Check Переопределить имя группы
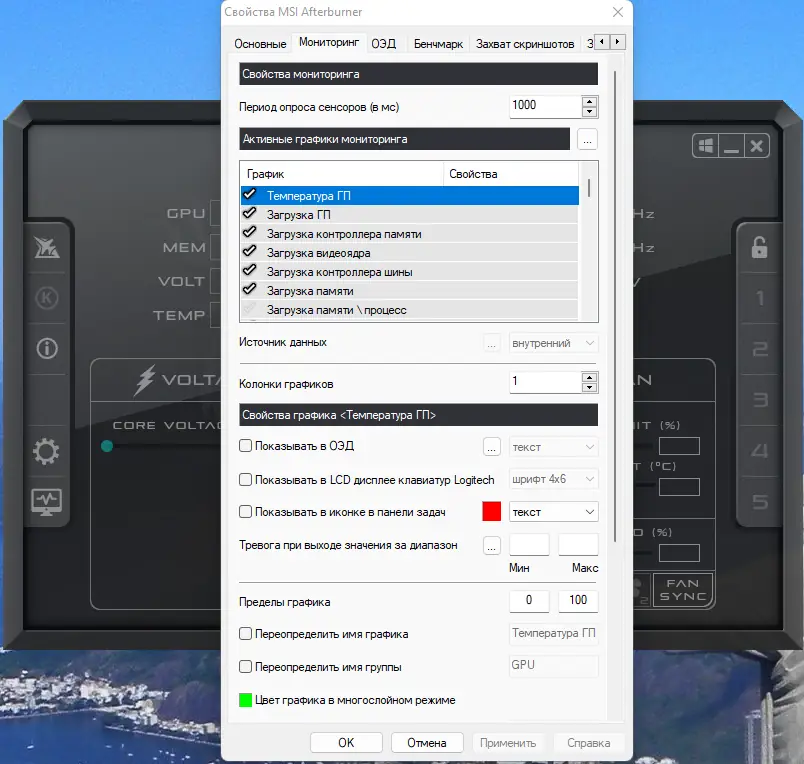Screen dimensions: 804x764 coord(246,667)
